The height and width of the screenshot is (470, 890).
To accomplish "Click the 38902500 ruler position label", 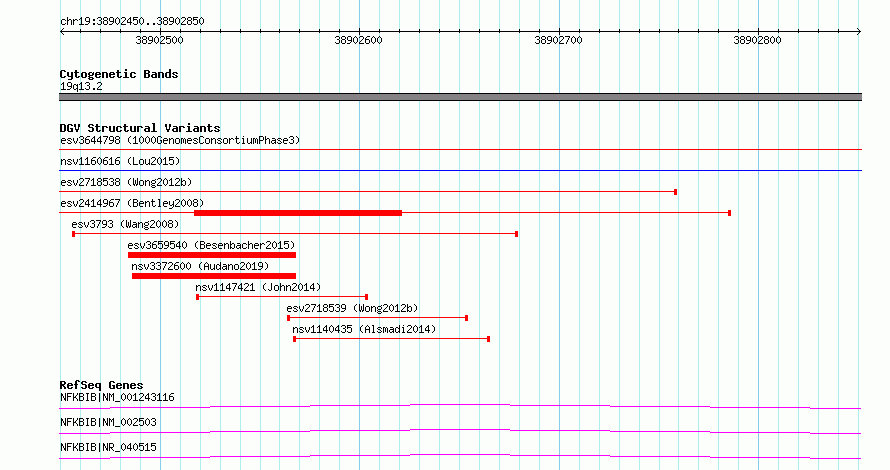I will coord(159,40).
